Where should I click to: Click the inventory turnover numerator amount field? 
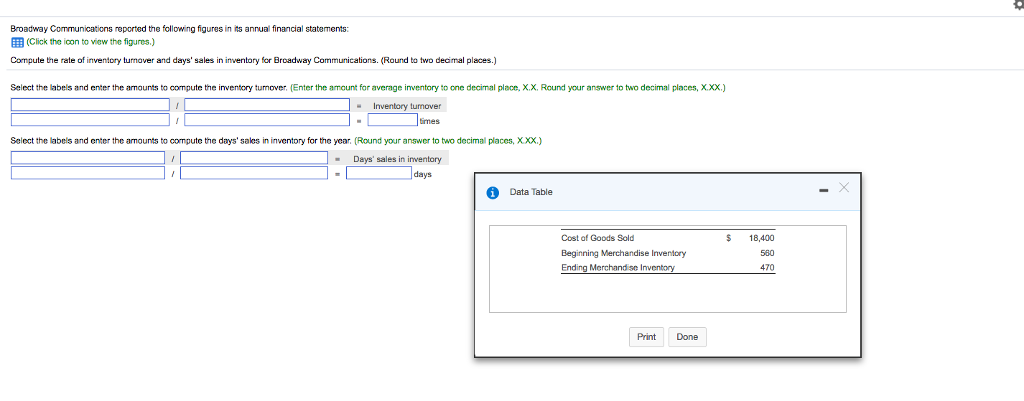click(x=90, y=120)
